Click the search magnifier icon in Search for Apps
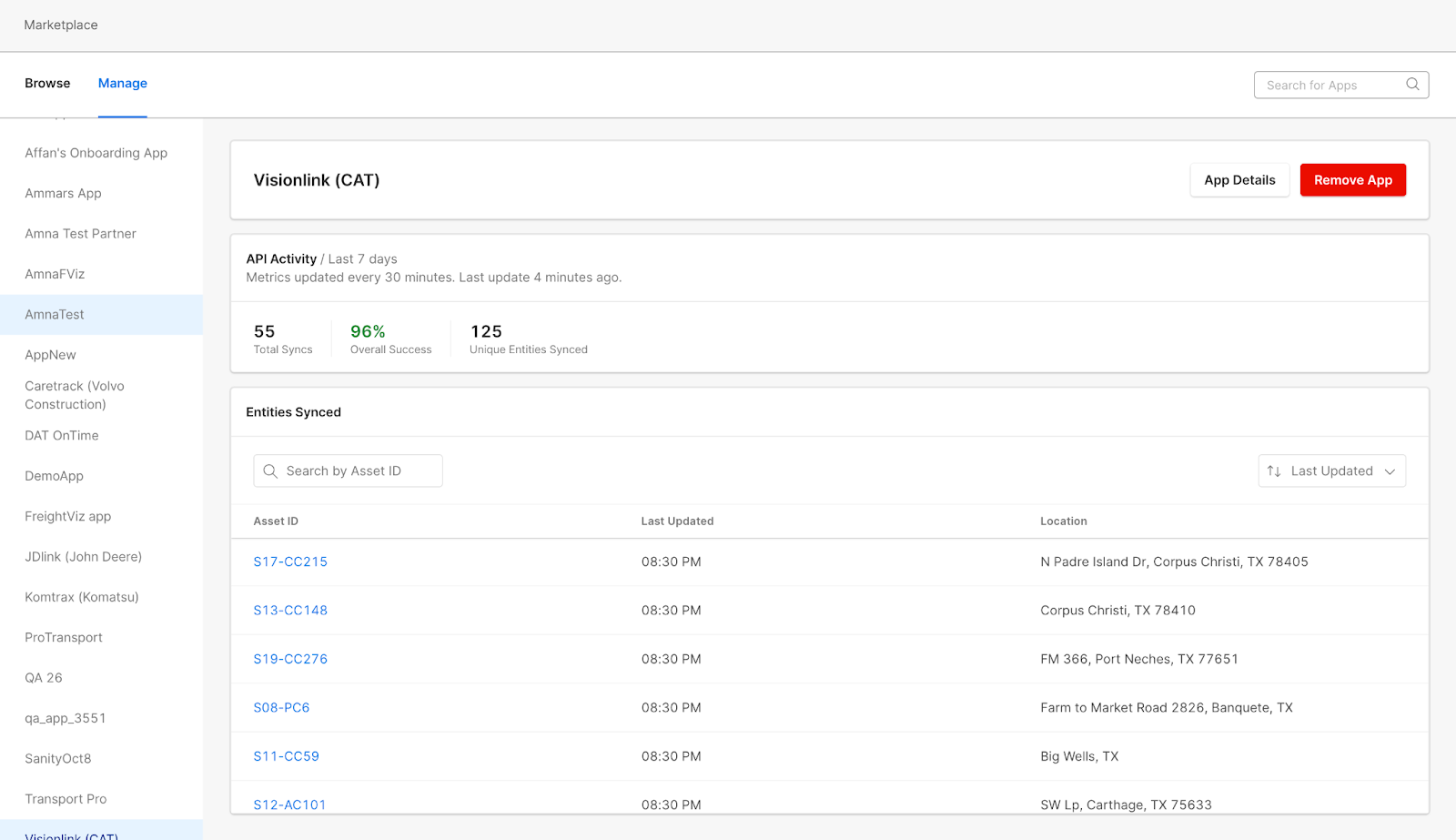Screen dimensions: 1456x840 1412,85
